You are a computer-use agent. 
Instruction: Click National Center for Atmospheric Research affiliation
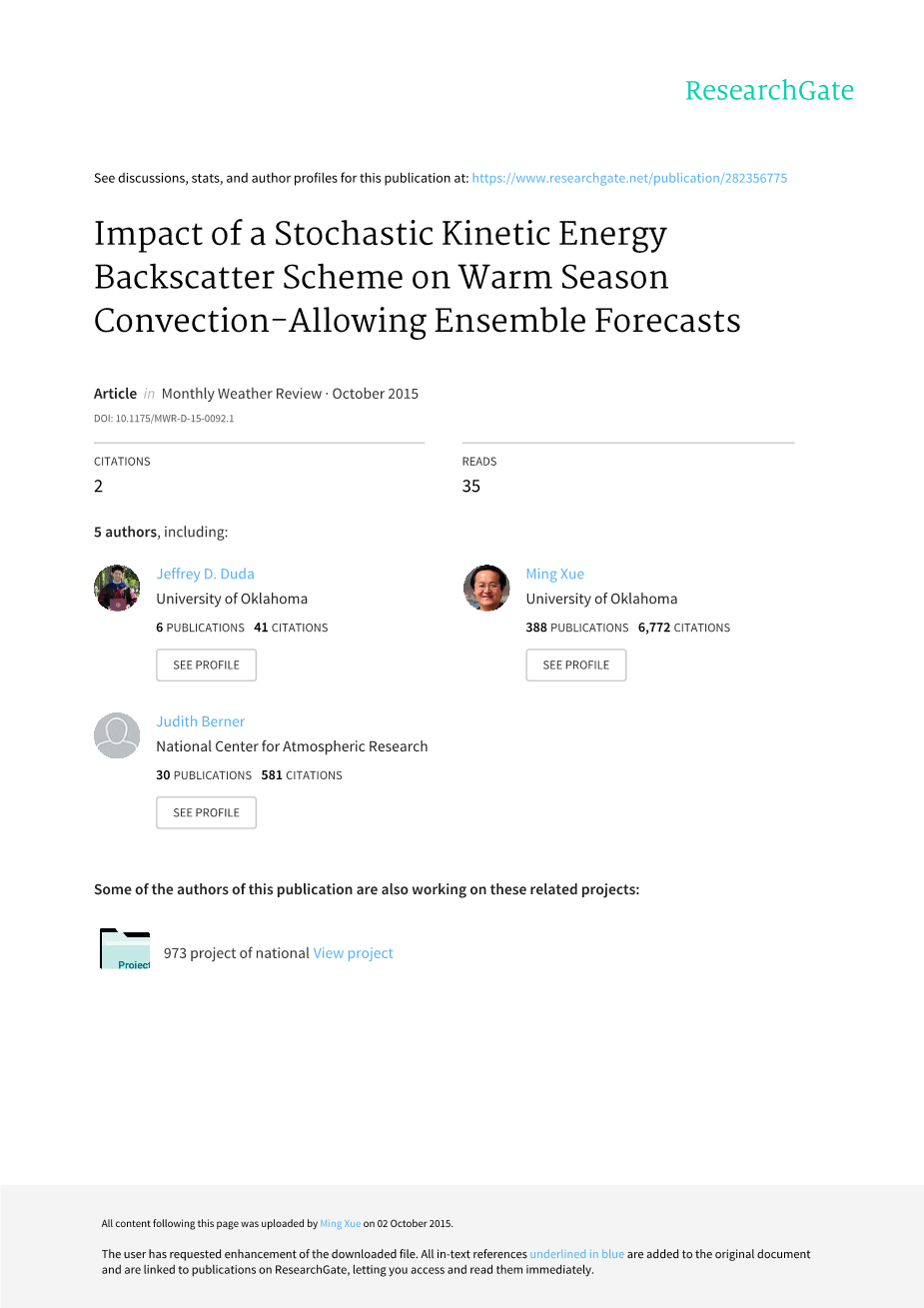tap(292, 746)
